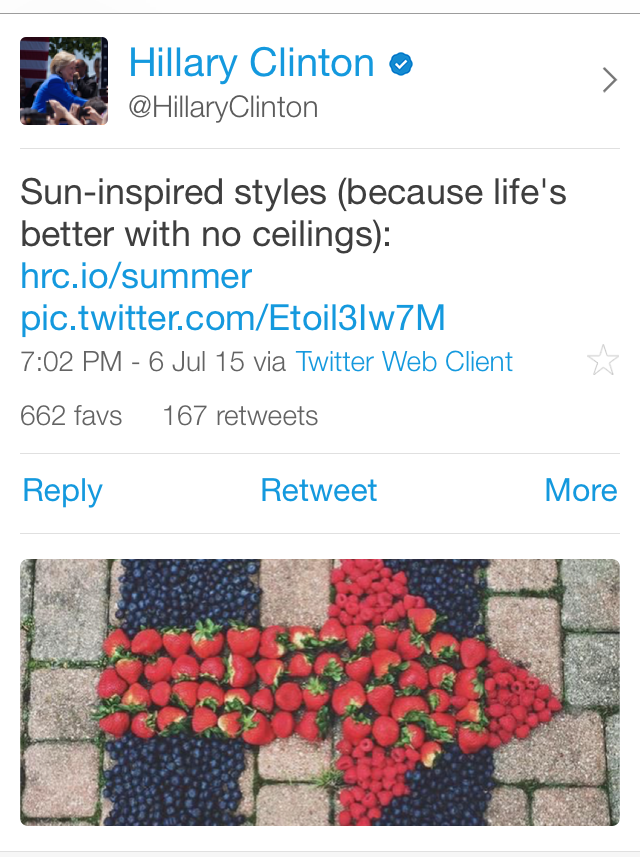Retweet this tweet
The width and height of the screenshot is (640, 857).
[319, 490]
